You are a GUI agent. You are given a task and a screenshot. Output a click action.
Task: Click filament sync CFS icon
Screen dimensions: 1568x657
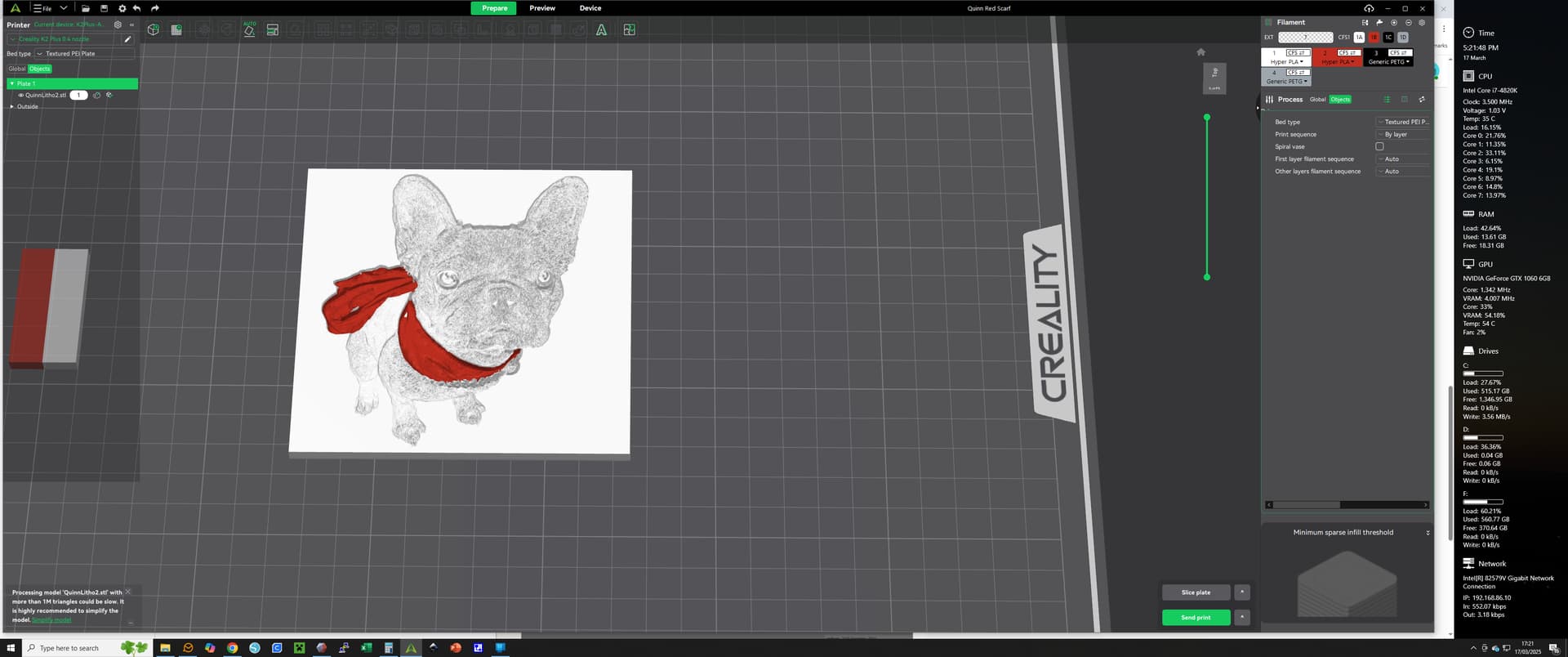pyautogui.click(x=1365, y=22)
